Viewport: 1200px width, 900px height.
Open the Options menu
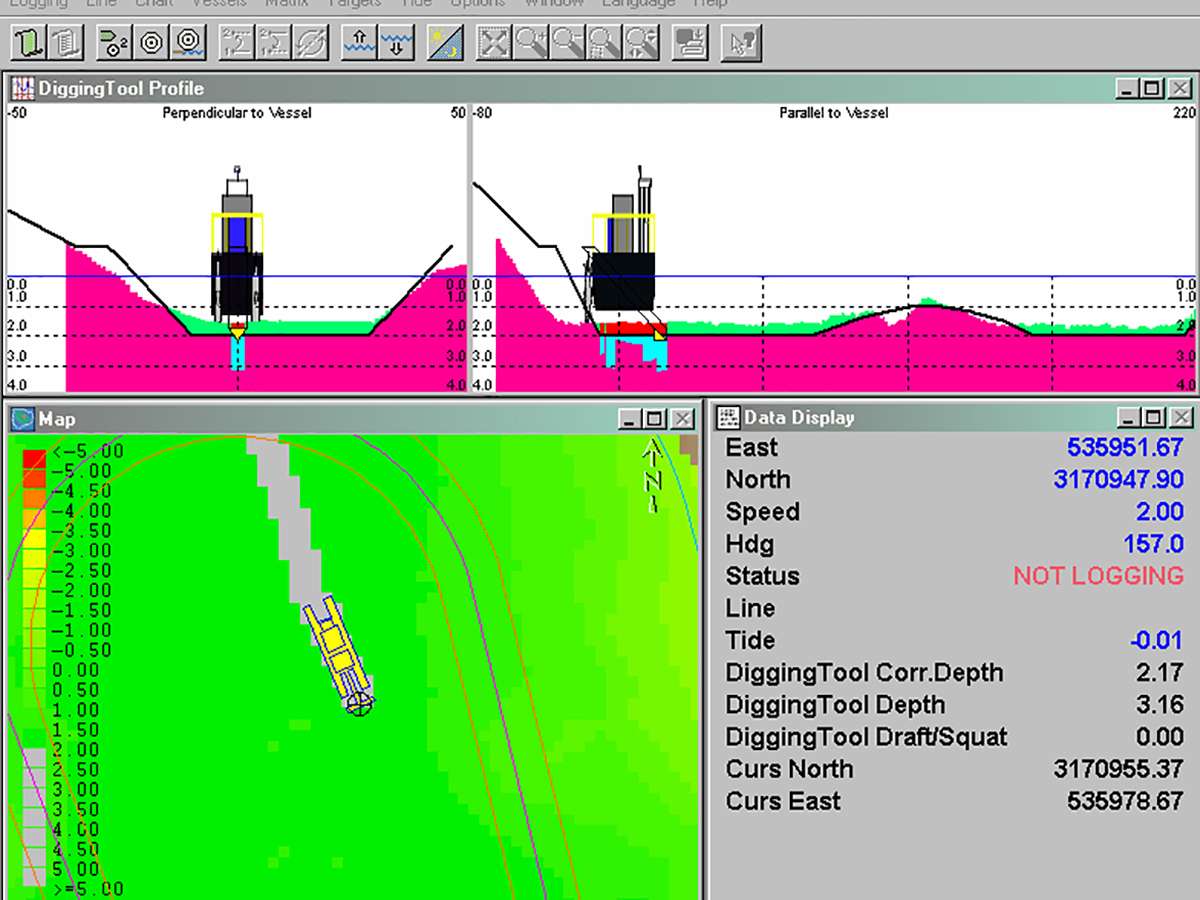(479, 4)
